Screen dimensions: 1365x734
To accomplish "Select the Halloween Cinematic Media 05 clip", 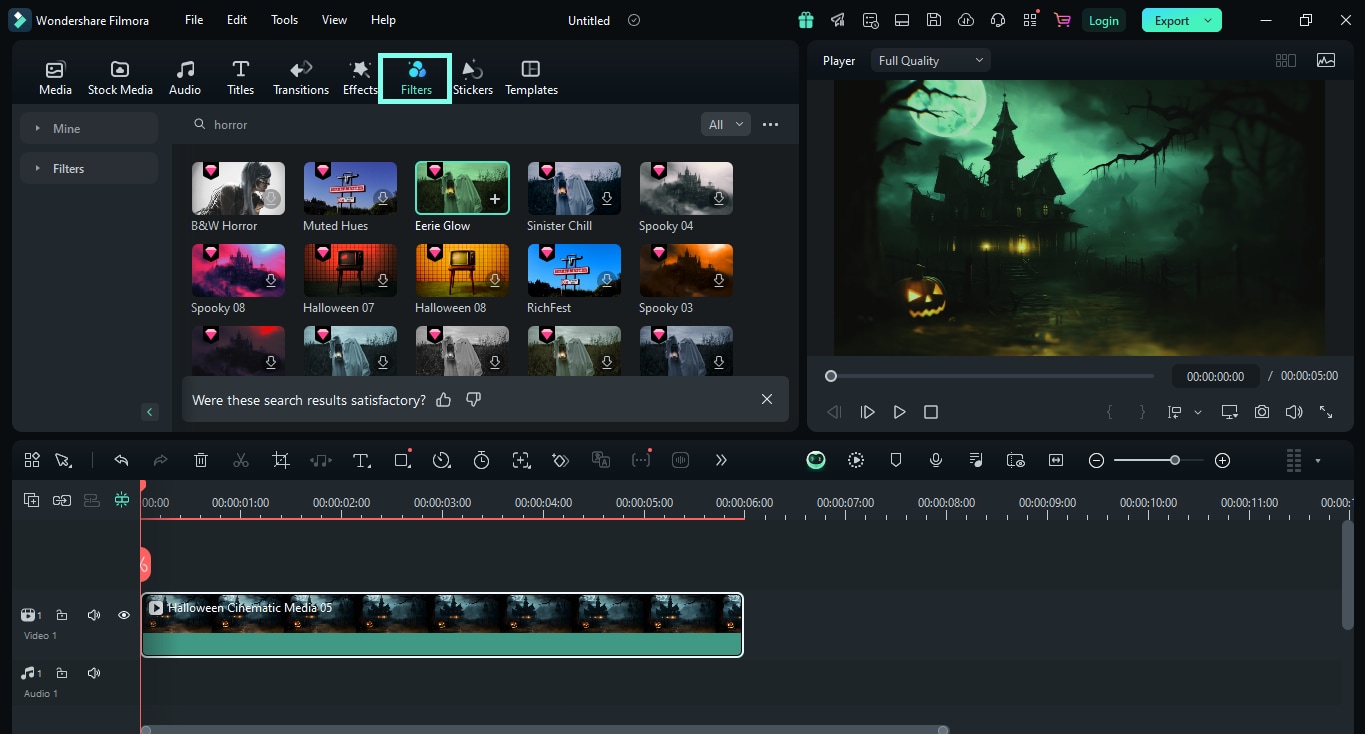I will pyautogui.click(x=442, y=625).
